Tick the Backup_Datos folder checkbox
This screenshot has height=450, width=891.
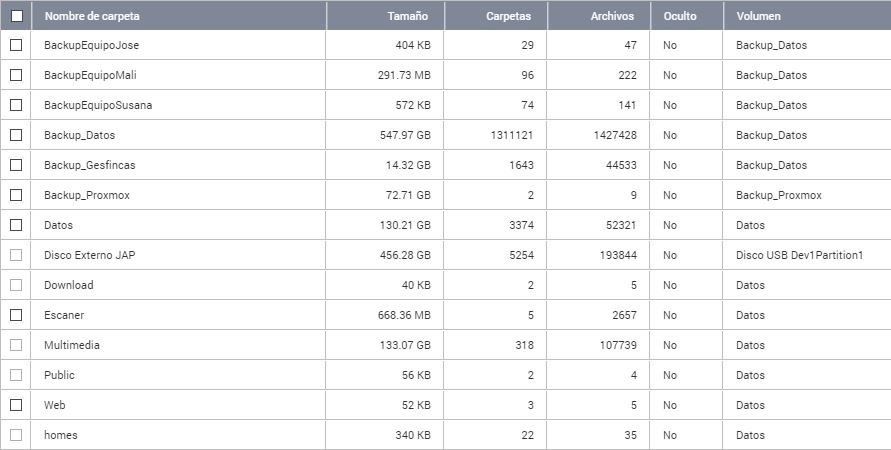16,135
